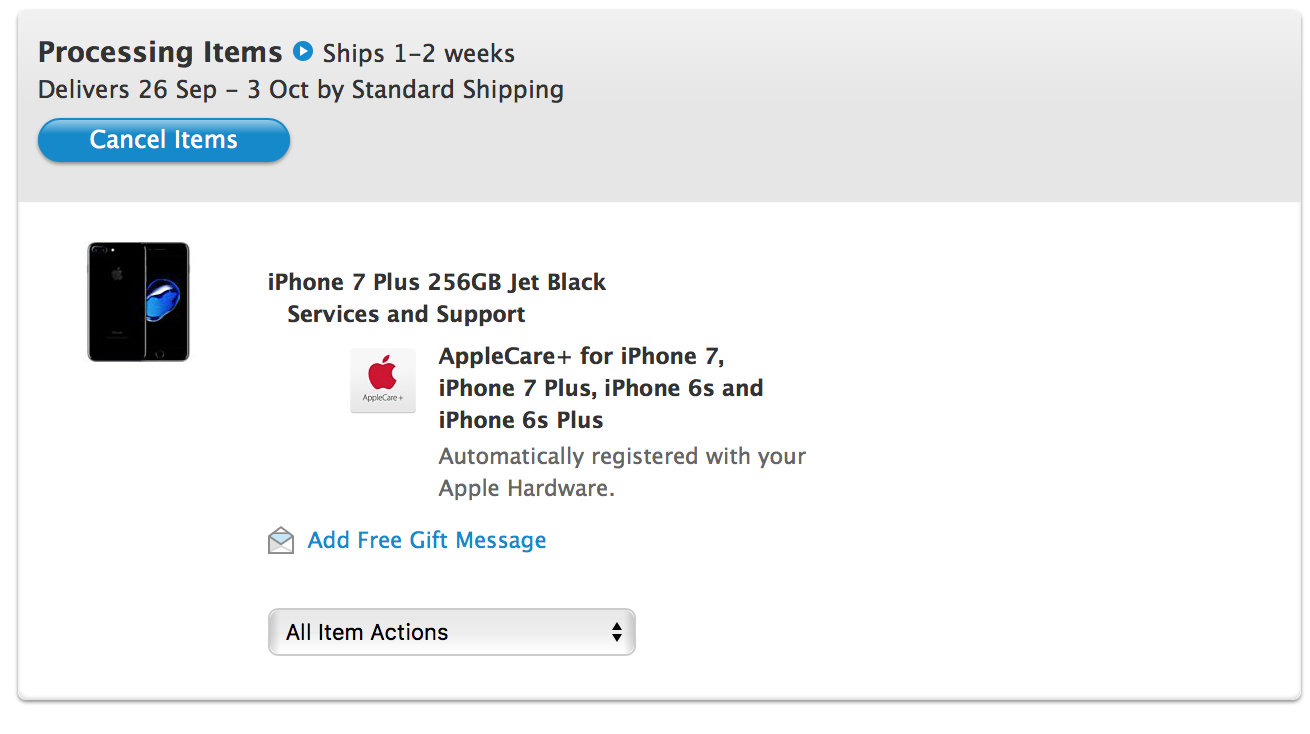Click the blue arrow icon beside Processing Items

(303, 51)
